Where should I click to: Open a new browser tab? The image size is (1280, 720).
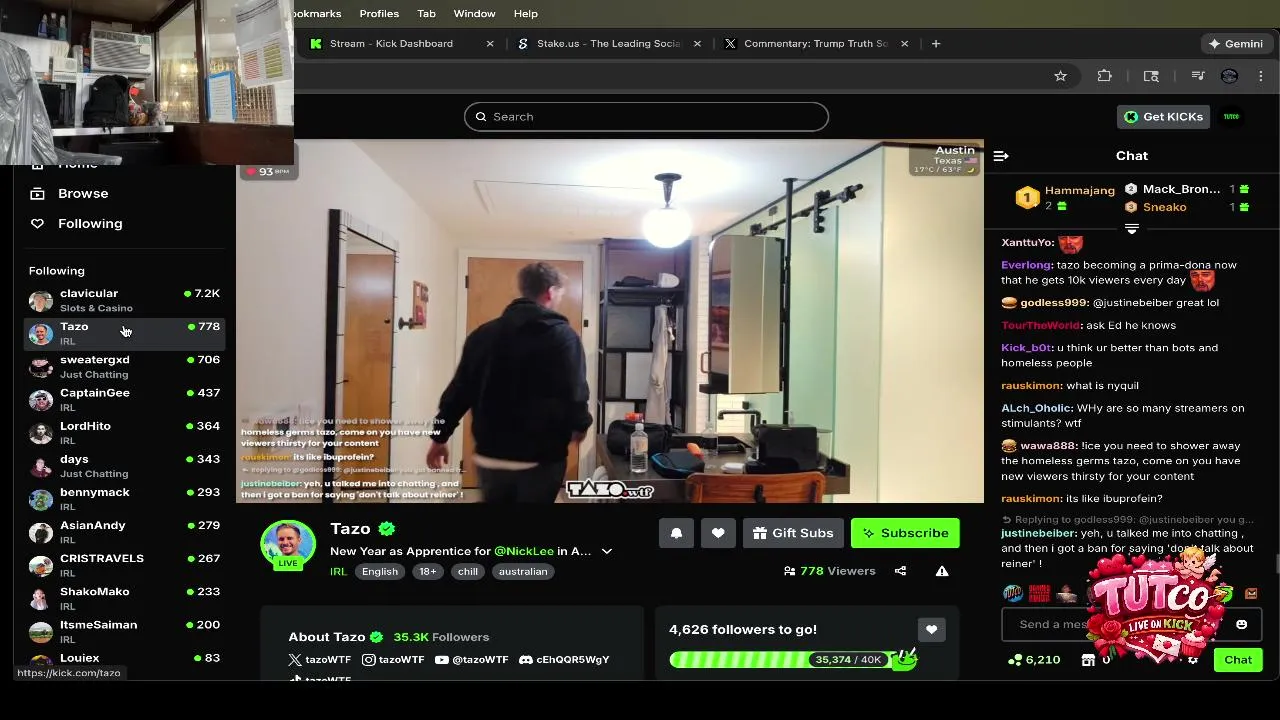pos(936,44)
